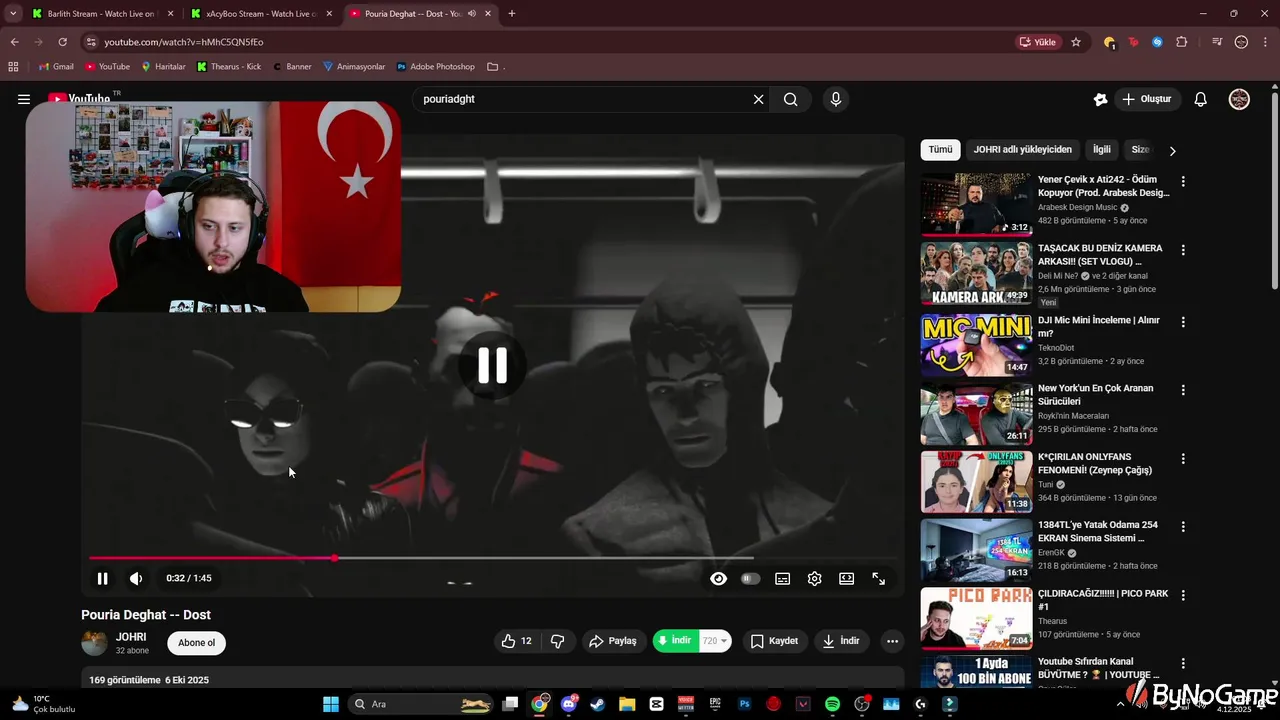Screen dimensions: 1280x720
Task: Click the Oluştur create button
Action: (x=1146, y=99)
